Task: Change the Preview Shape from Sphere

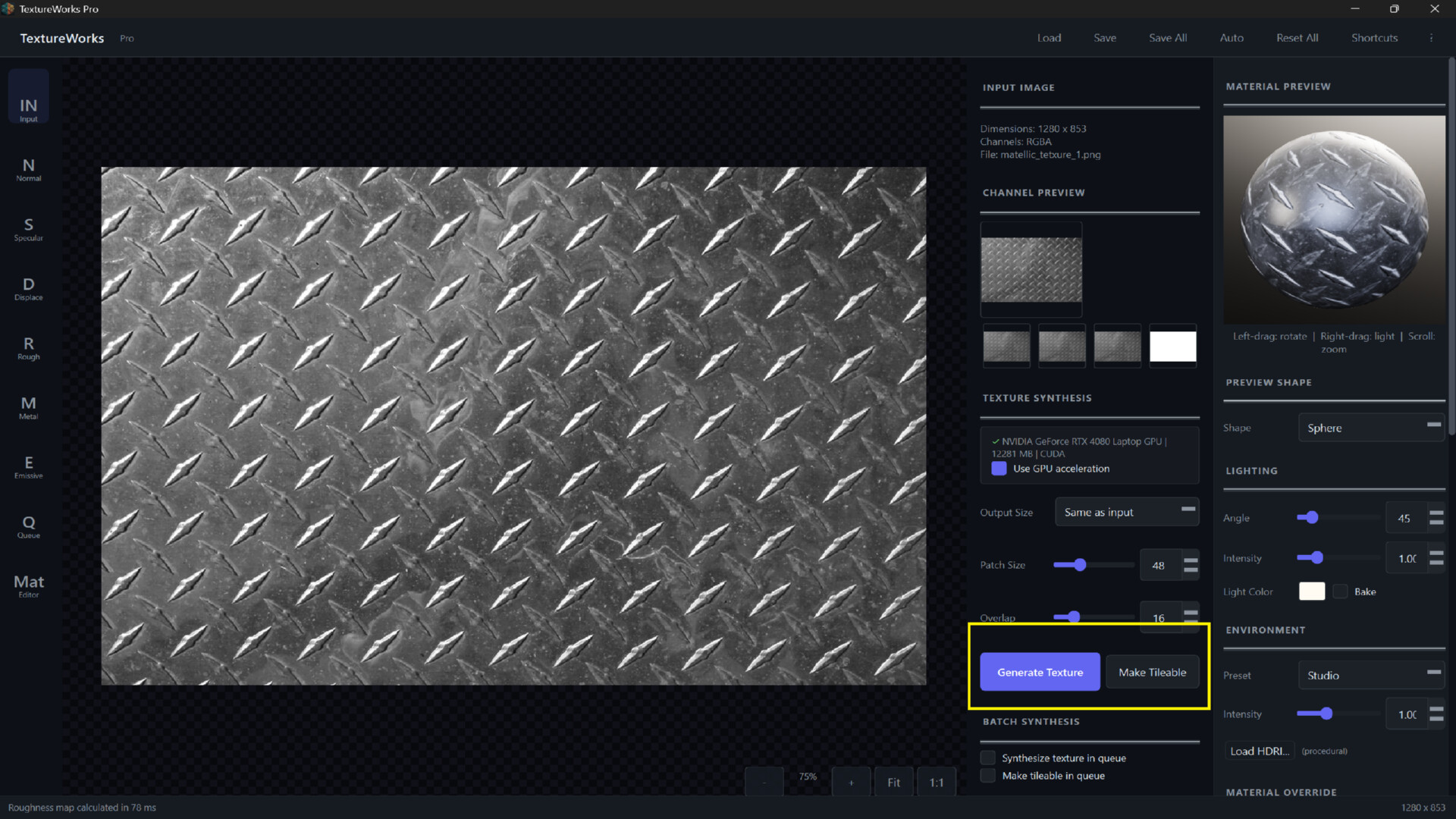Action: click(1370, 428)
